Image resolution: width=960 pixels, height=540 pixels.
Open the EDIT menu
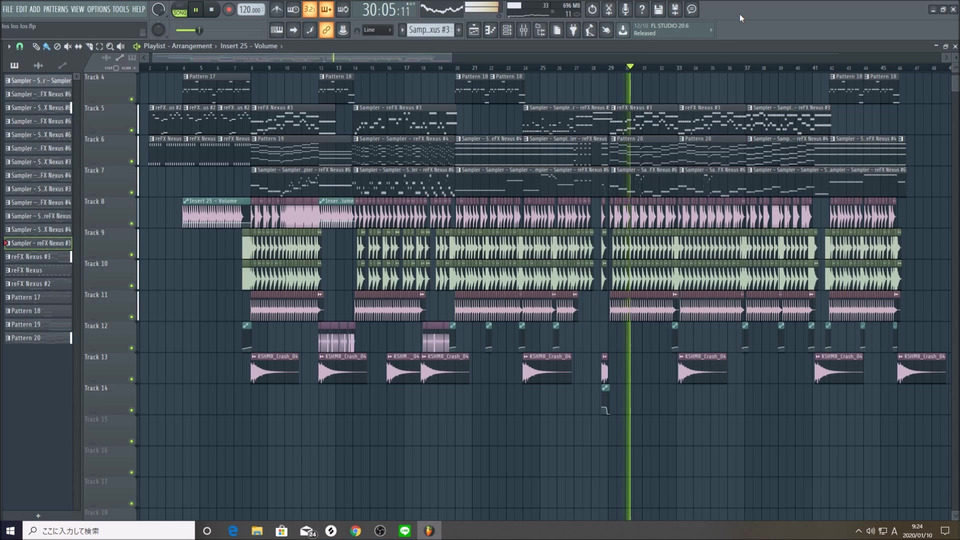coord(21,9)
